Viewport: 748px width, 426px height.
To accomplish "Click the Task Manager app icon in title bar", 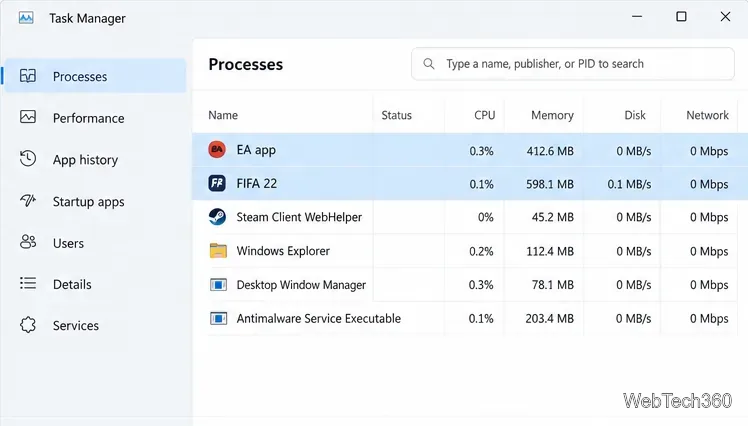I will click(26, 18).
